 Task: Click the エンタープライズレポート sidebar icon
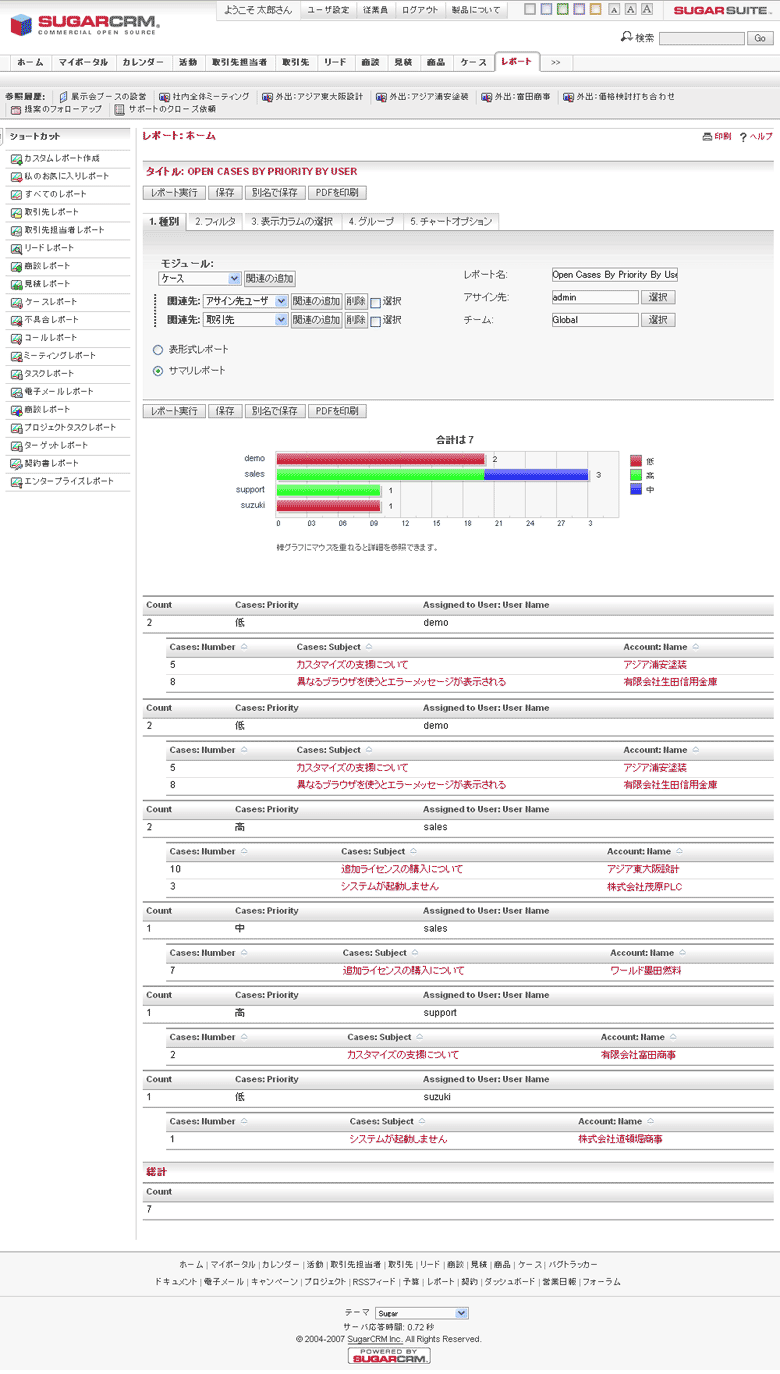[x=17, y=482]
